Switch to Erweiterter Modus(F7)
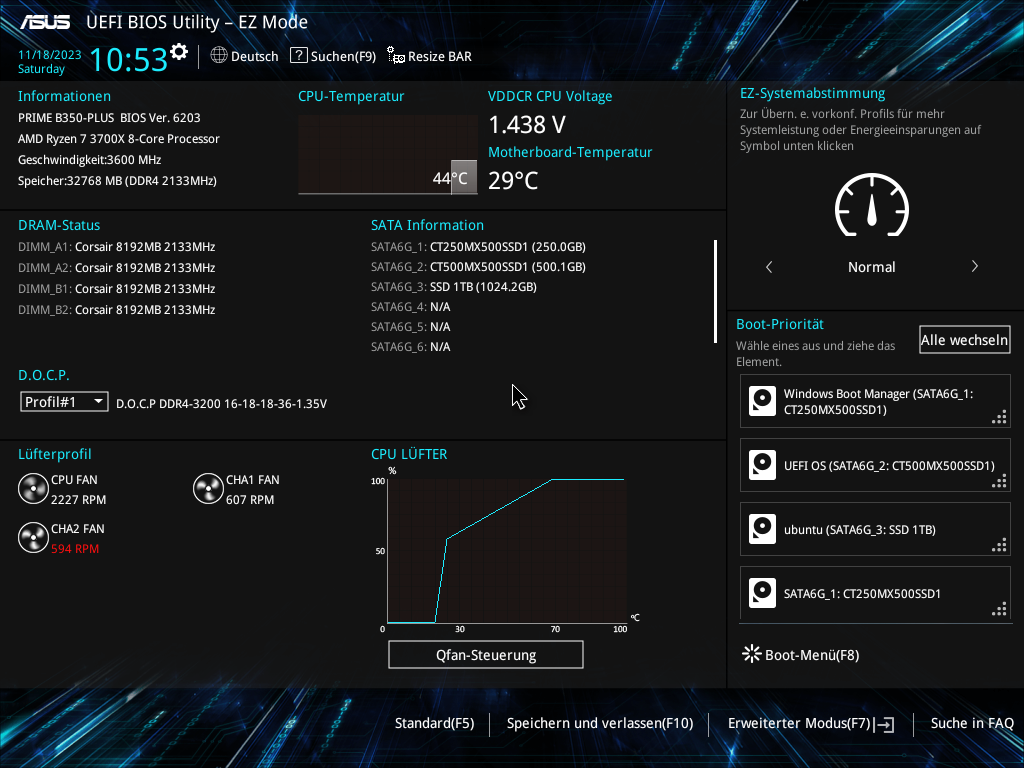This screenshot has height=768, width=1024. 799,723
